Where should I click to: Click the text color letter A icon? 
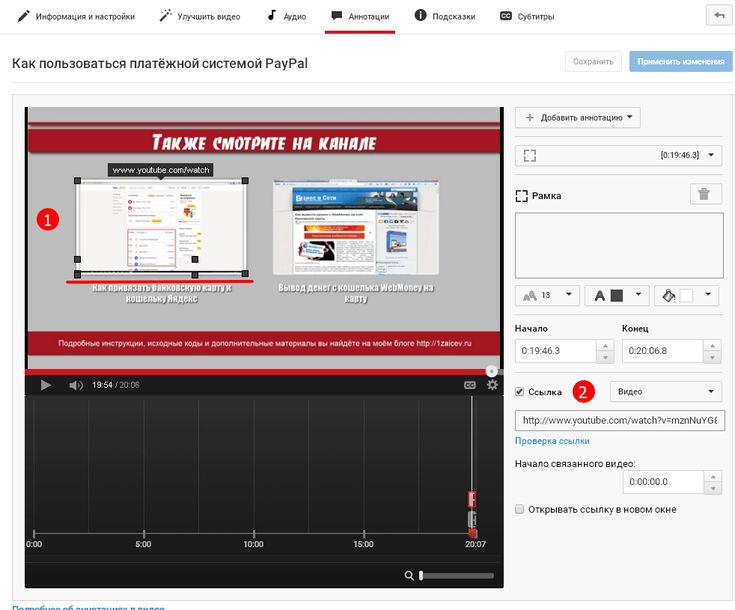click(x=600, y=296)
